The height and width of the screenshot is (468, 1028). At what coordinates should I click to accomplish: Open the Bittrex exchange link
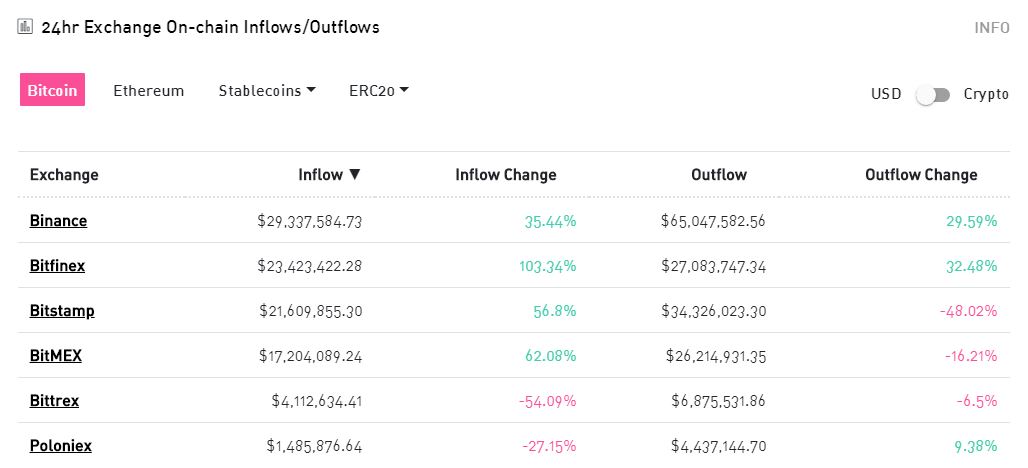coord(54,401)
